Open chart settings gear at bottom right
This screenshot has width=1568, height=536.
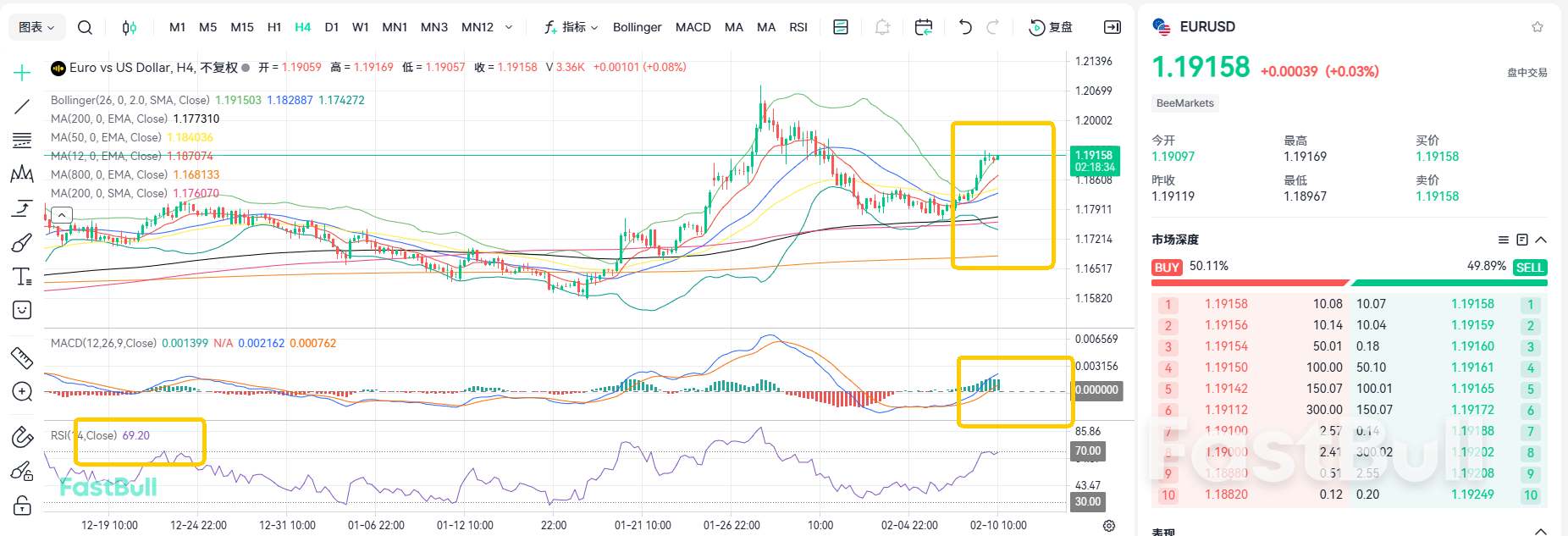[1109, 526]
